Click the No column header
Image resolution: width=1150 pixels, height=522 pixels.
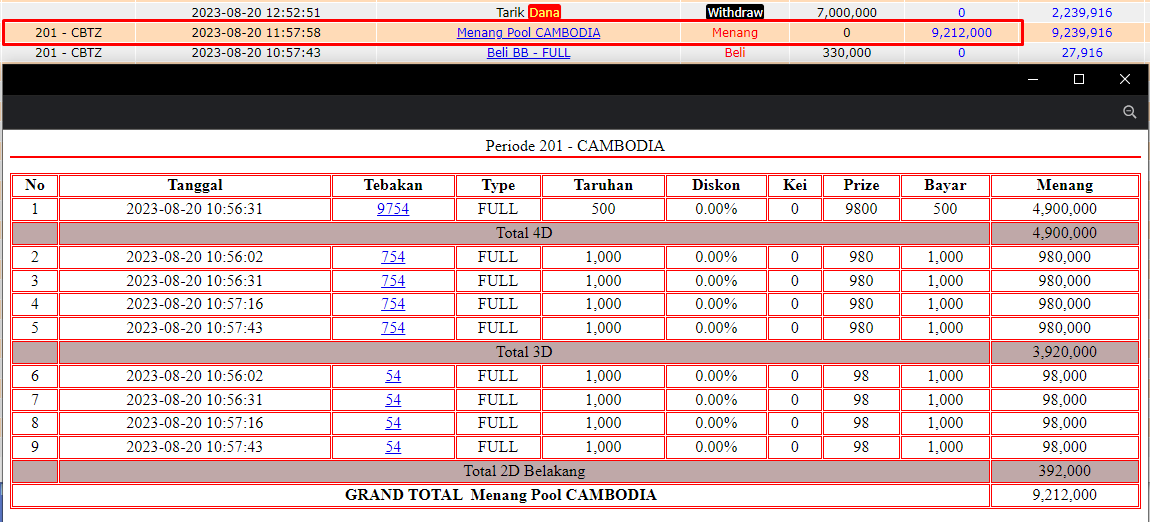(34, 185)
